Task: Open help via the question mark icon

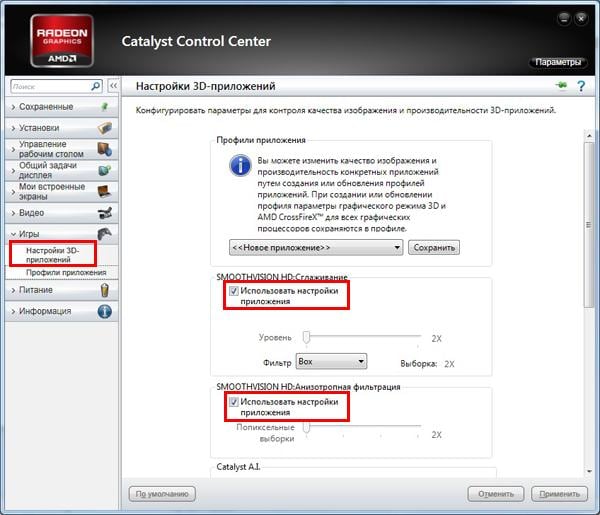Action: 580,87
